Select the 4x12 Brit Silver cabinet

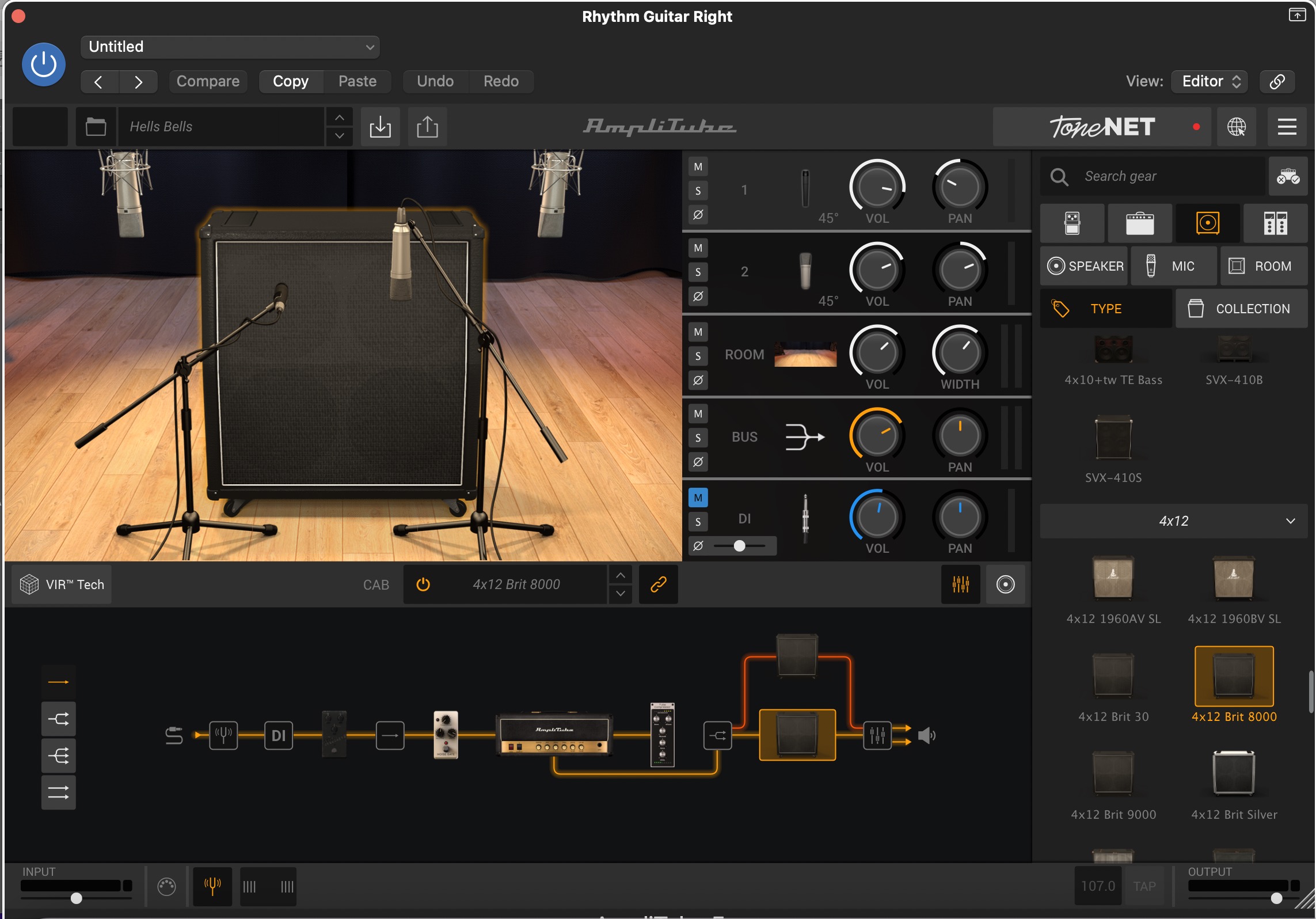1234,784
